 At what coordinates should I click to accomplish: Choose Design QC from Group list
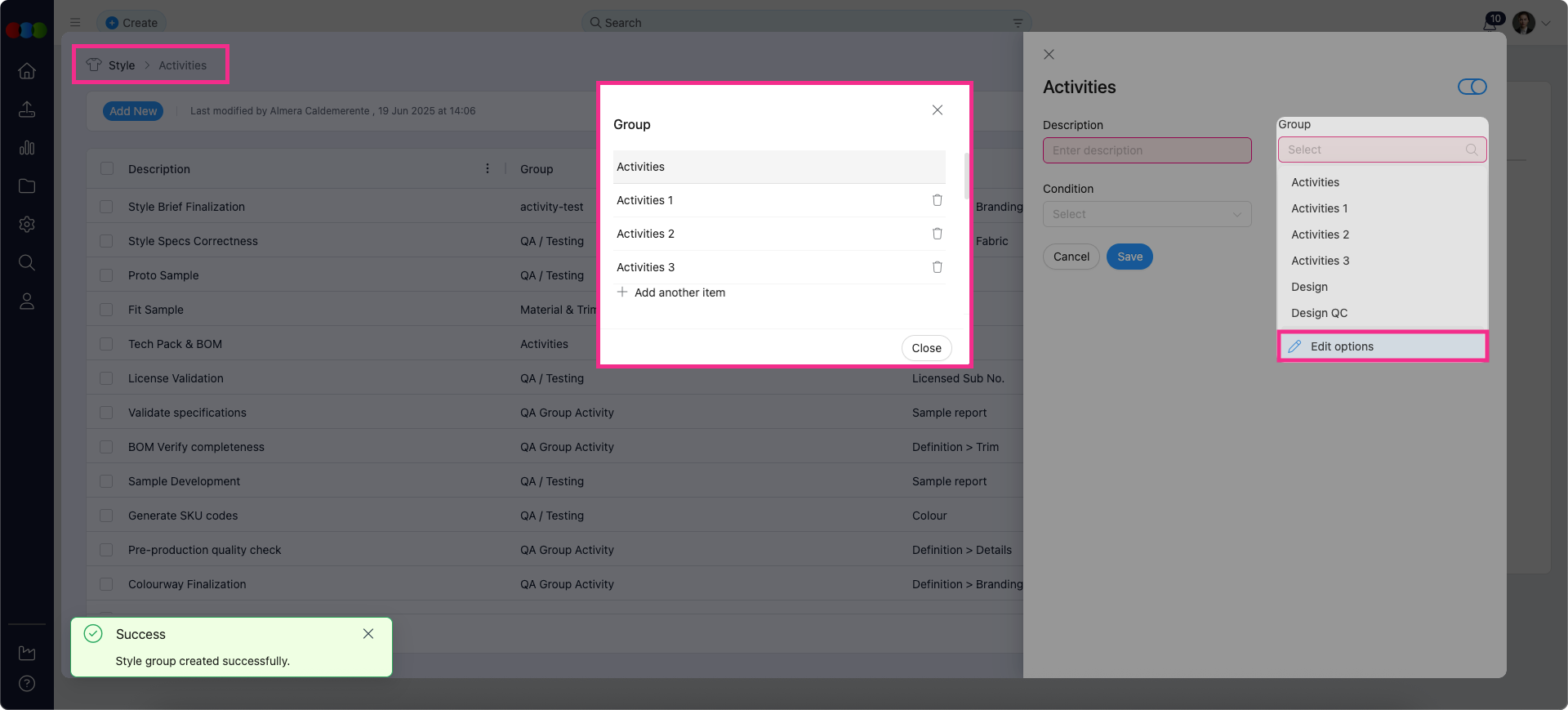click(x=1319, y=313)
